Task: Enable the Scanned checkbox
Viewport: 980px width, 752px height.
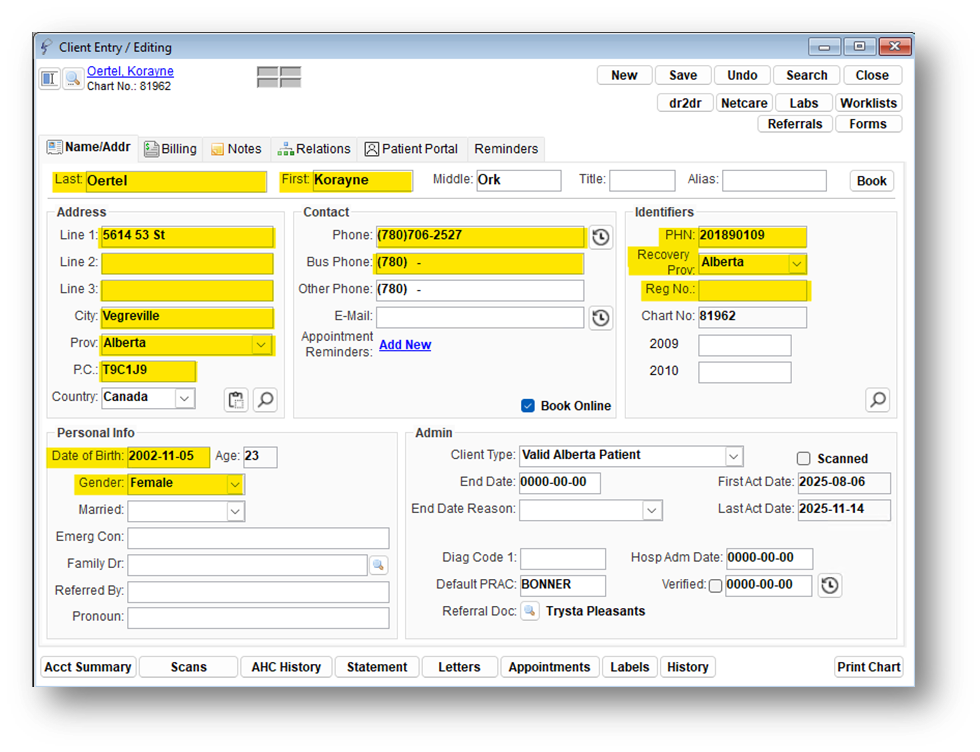Action: pyautogui.click(x=803, y=459)
